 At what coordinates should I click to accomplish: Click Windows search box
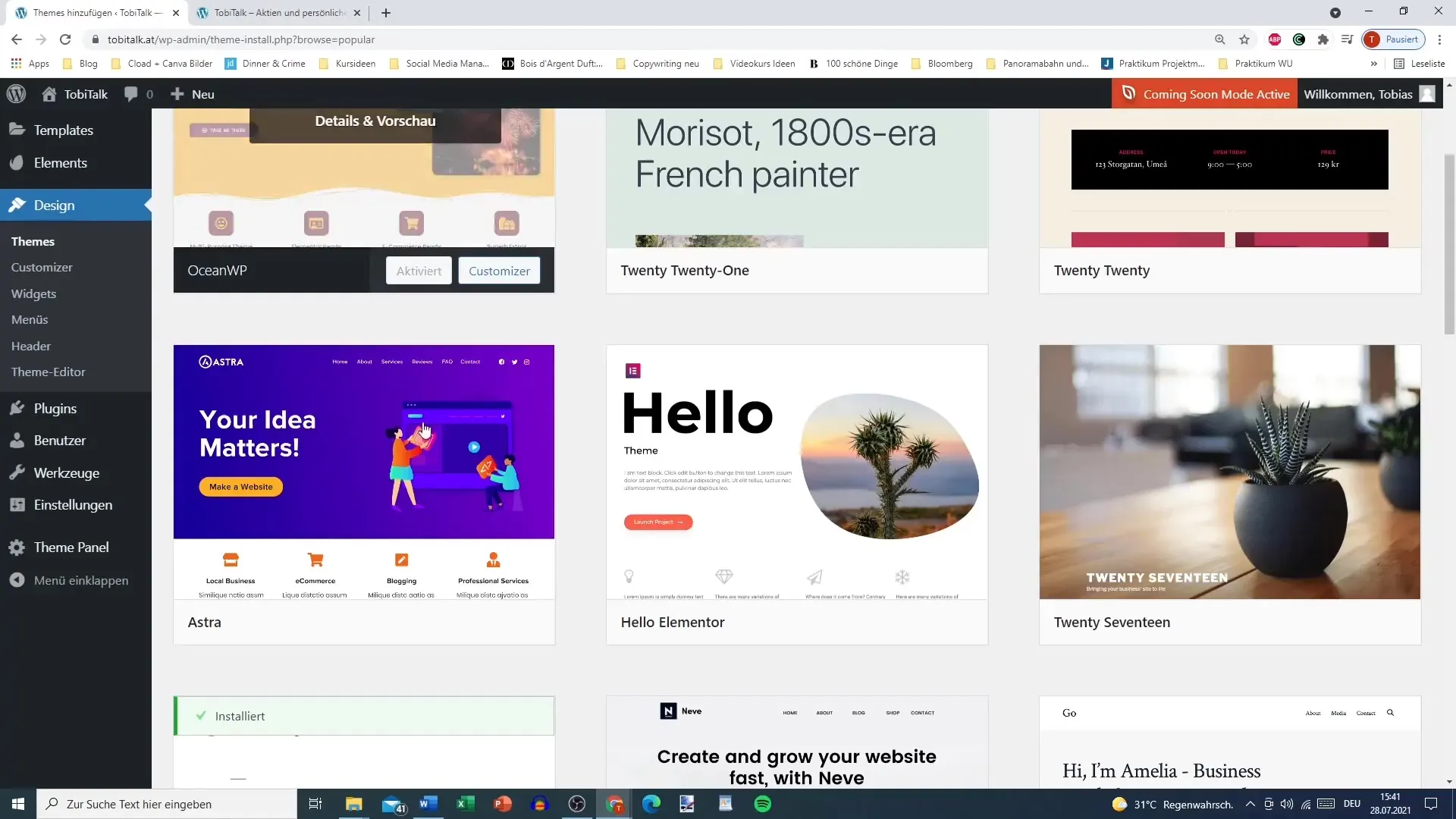167,804
